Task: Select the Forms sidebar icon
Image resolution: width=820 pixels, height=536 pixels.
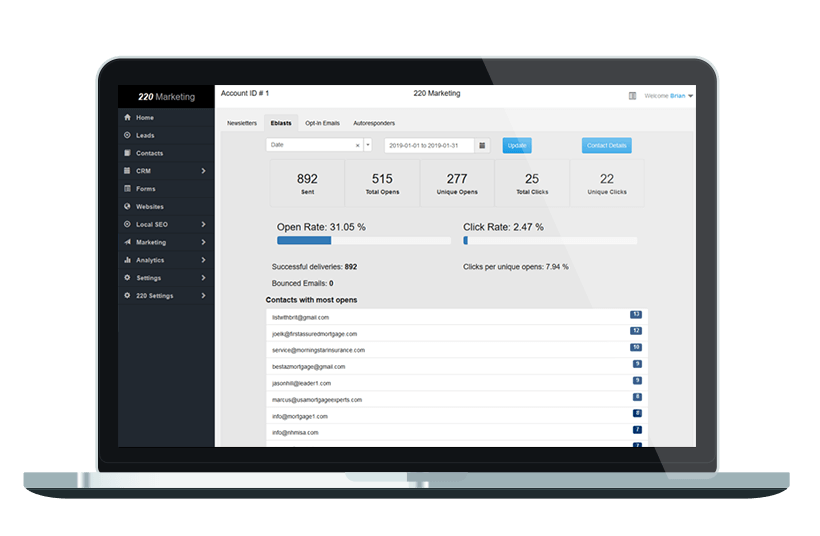Action: [x=127, y=189]
